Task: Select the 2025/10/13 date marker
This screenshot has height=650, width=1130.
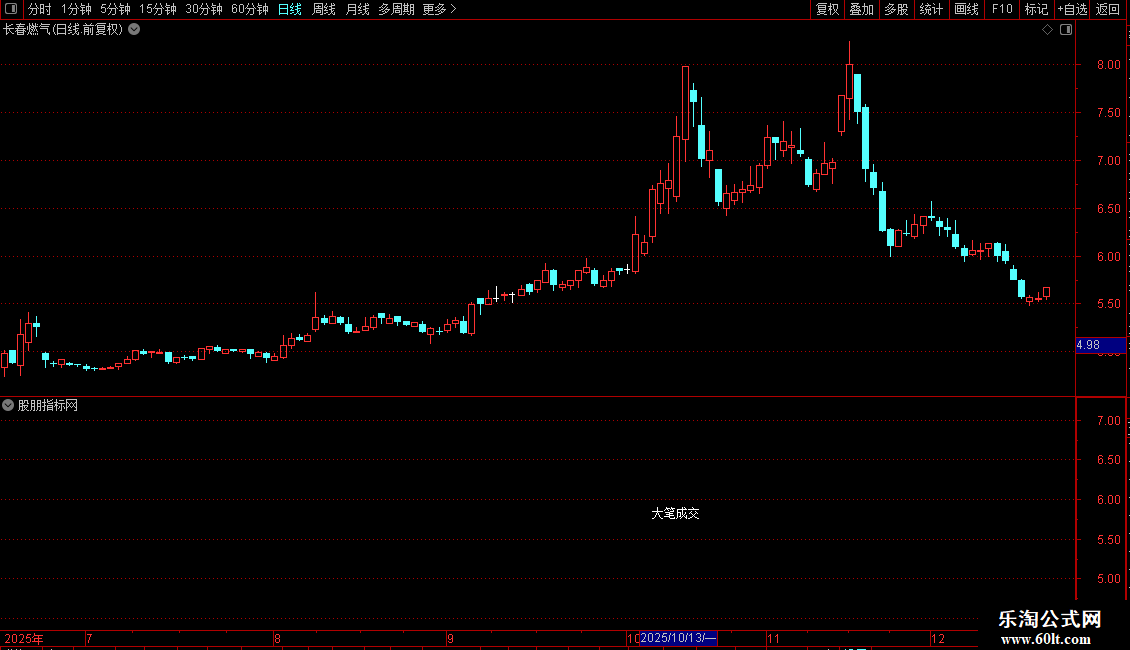Action: 678,638
